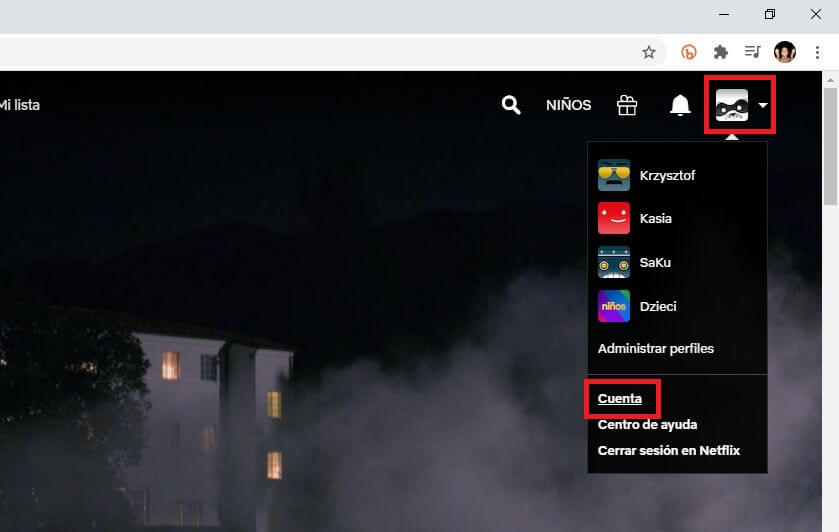Image resolution: width=839 pixels, height=532 pixels.
Task: Switch to the Krzysztof profile avatar
Action: point(614,175)
